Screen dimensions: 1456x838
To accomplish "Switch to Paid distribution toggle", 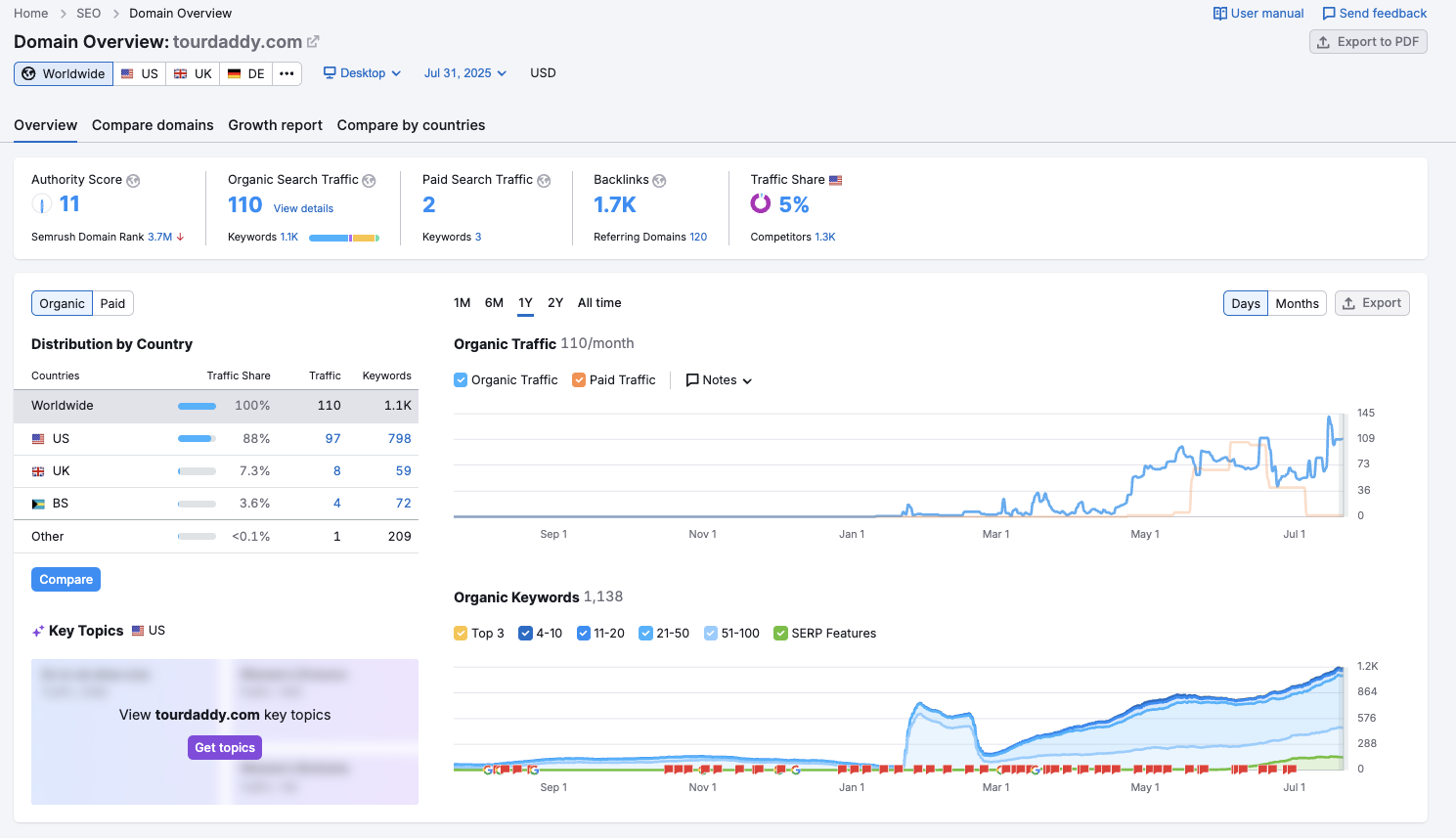I will click(112, 304).
